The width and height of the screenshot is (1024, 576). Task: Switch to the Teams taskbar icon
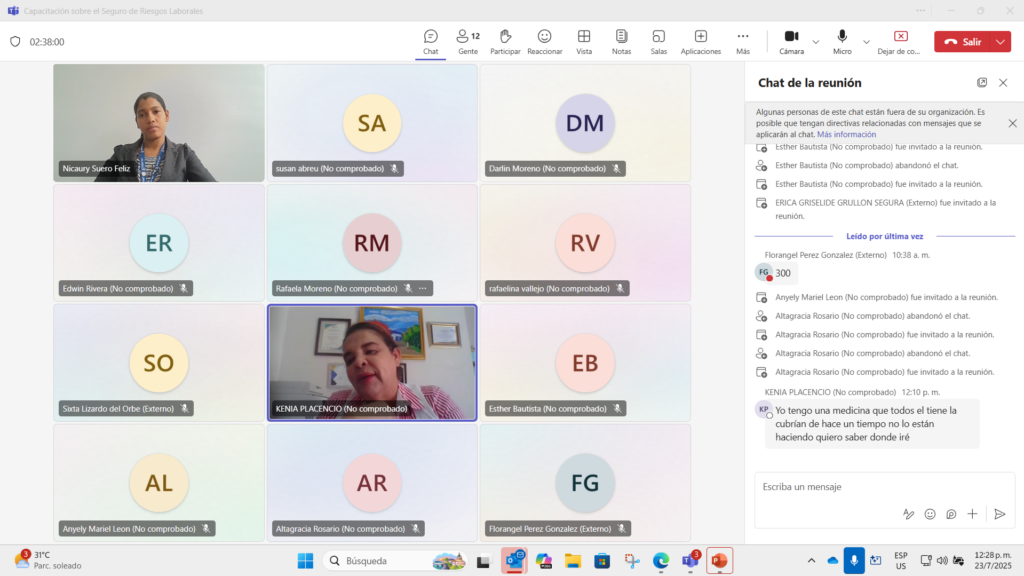[x=690, y=560]
